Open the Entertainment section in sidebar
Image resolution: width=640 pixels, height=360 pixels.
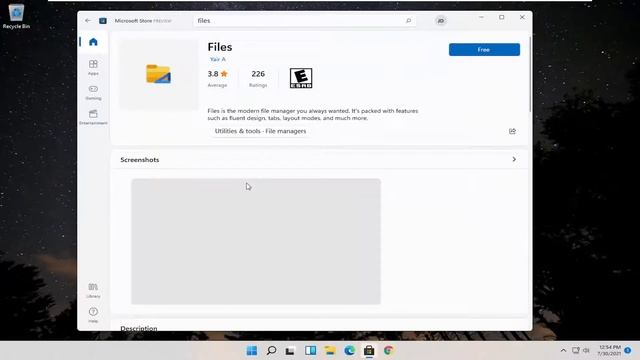click(x=93, y=117)
